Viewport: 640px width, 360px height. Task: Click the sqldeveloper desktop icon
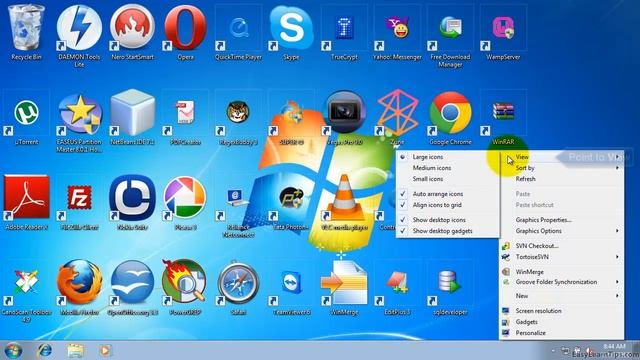pos(450,282)
